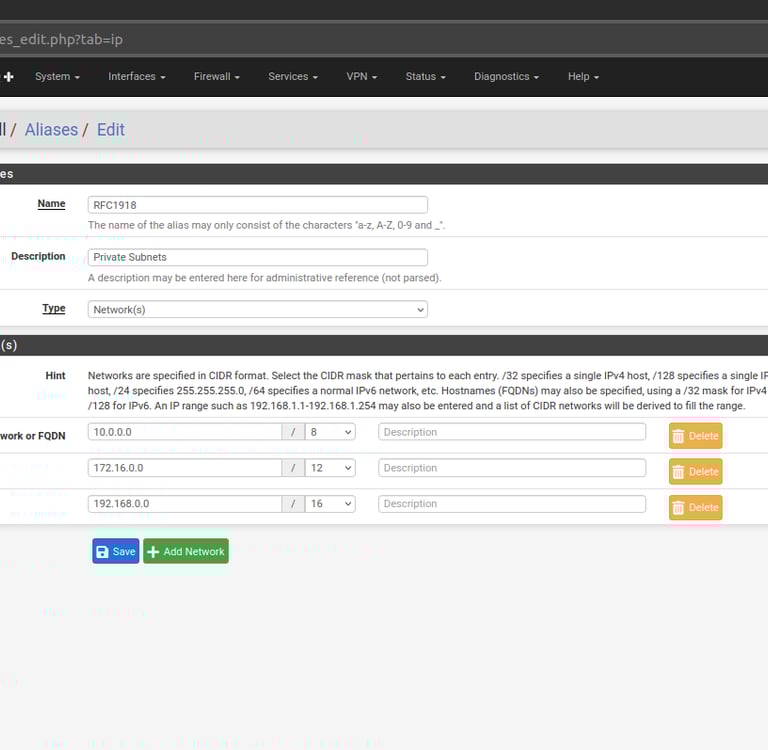Open the System menu
This screenshot has height=750, width=768.
[x=57, y=76]
